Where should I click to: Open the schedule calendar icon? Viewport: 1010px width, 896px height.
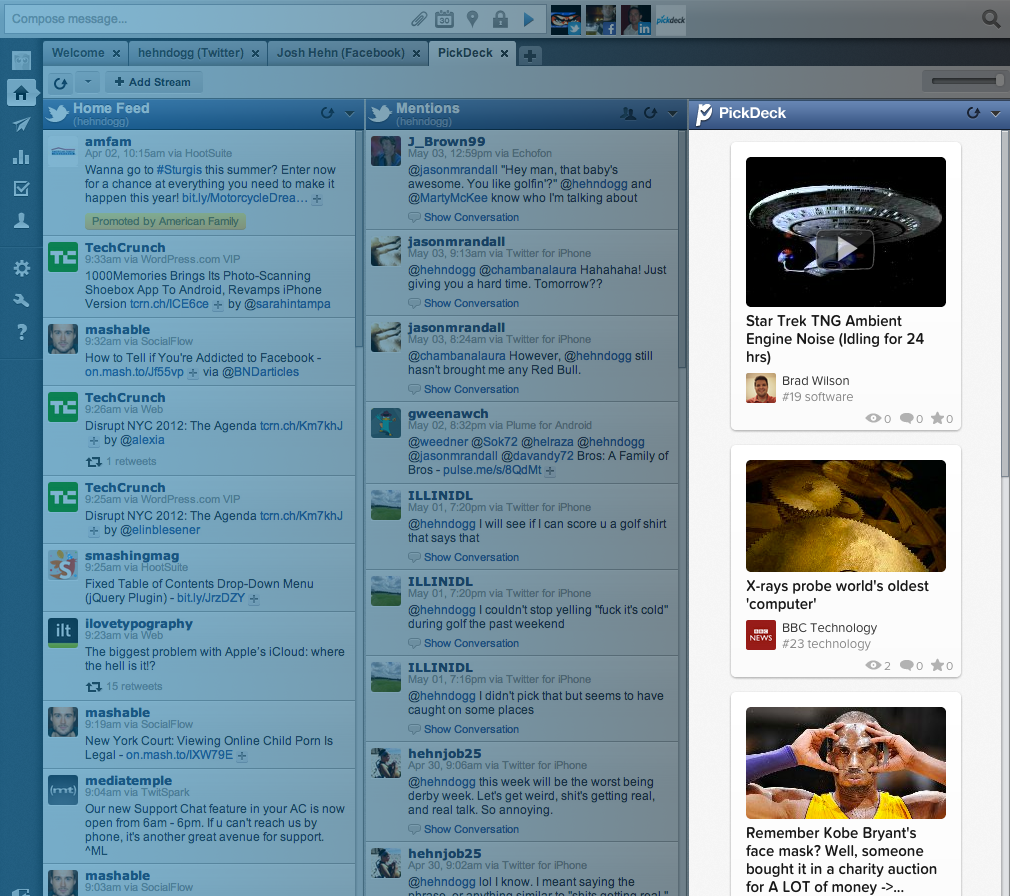[444, 19]
